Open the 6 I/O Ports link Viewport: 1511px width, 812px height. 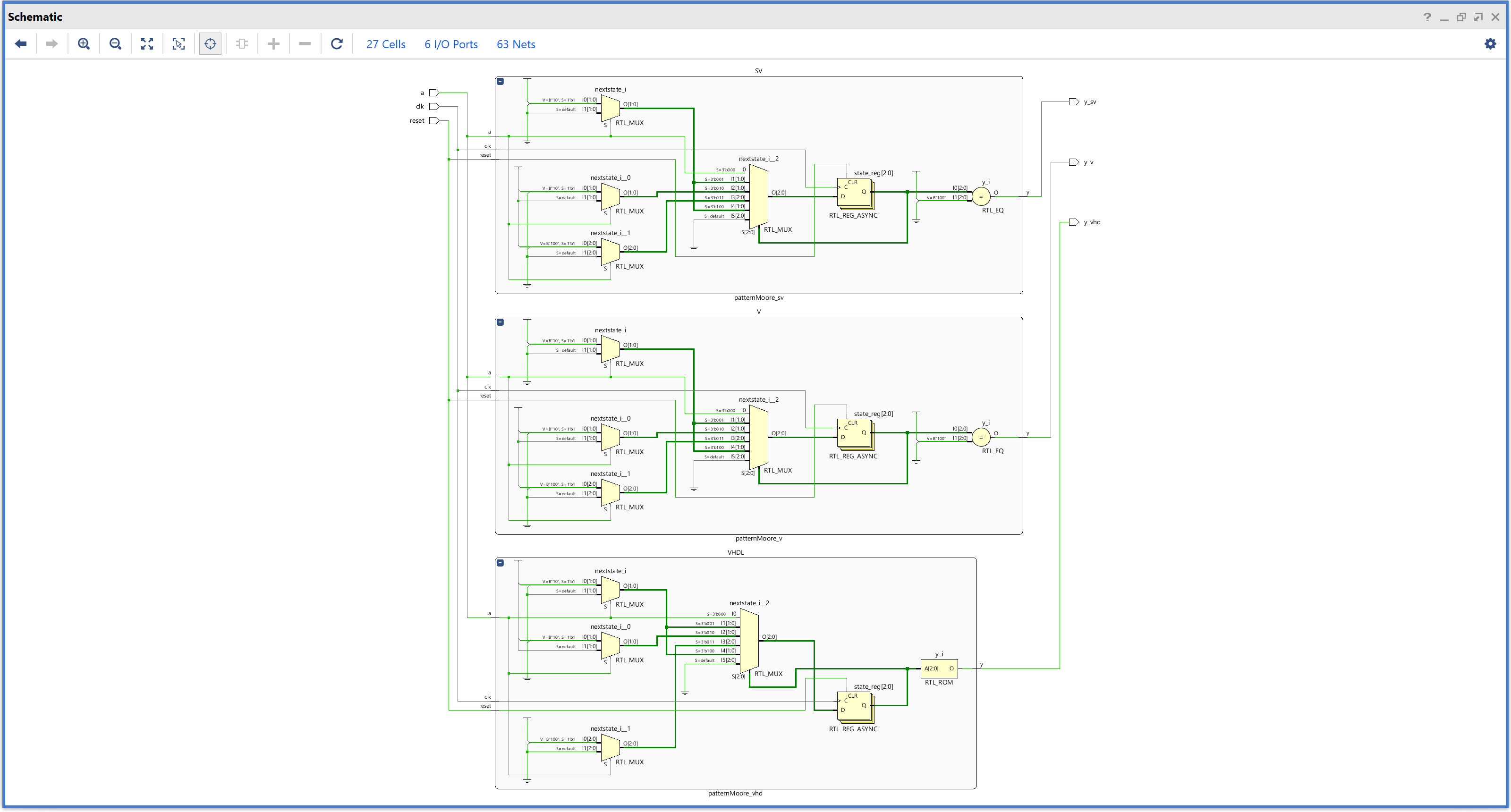tap(450, 44)
